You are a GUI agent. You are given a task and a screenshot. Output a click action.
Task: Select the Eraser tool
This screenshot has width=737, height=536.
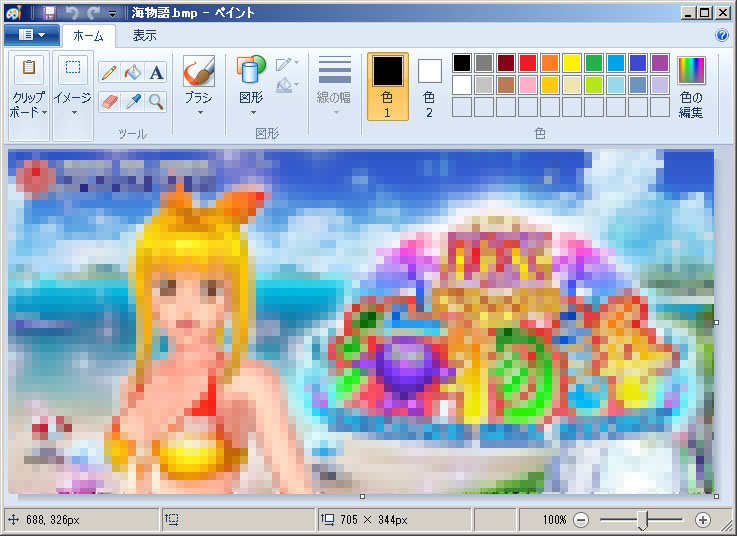point(109,102)
